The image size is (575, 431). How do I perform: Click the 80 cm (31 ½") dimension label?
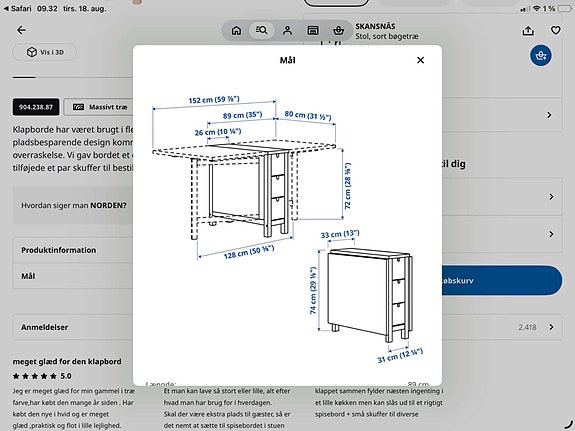[308, 115]
